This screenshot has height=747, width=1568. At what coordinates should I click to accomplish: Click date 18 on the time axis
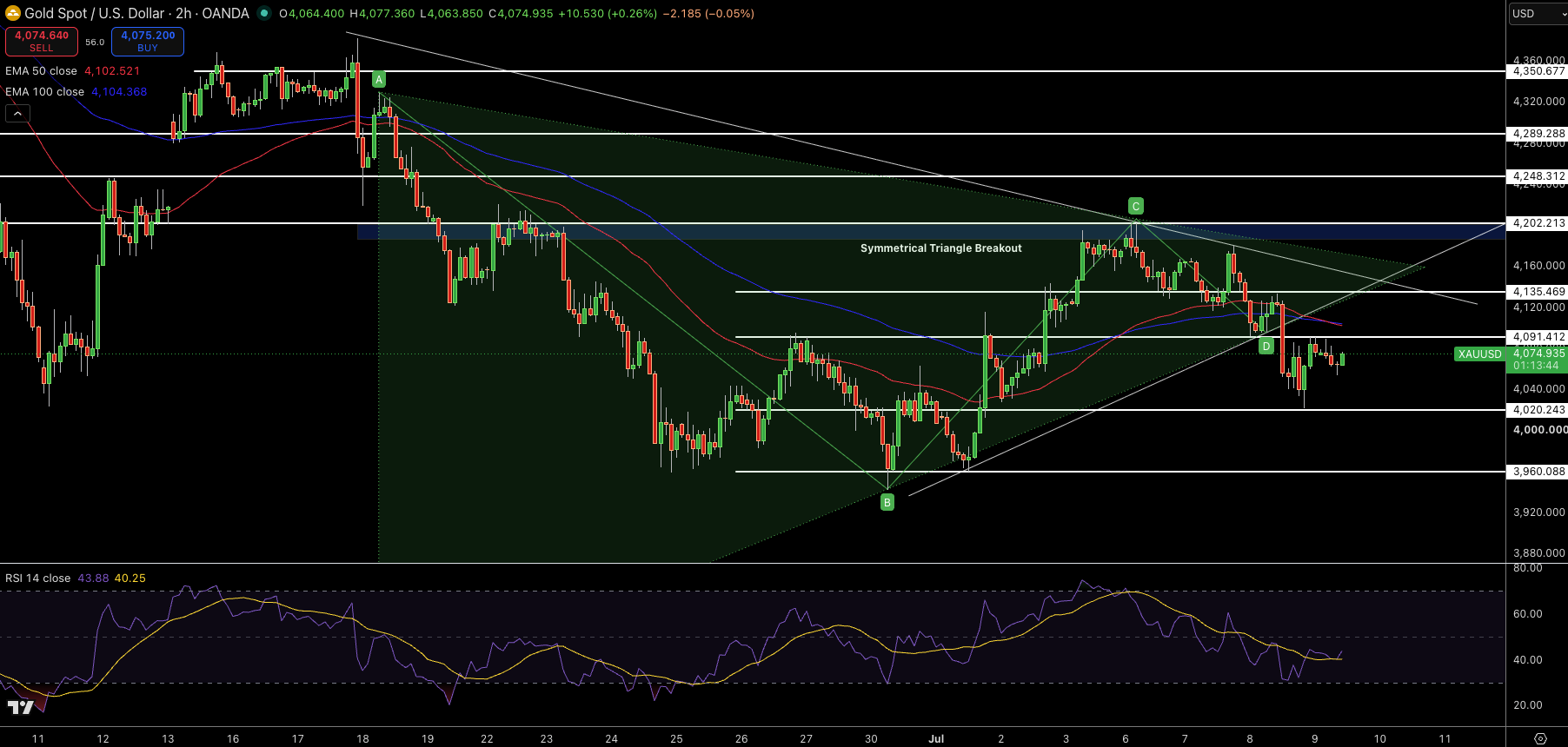pos(362,739)
